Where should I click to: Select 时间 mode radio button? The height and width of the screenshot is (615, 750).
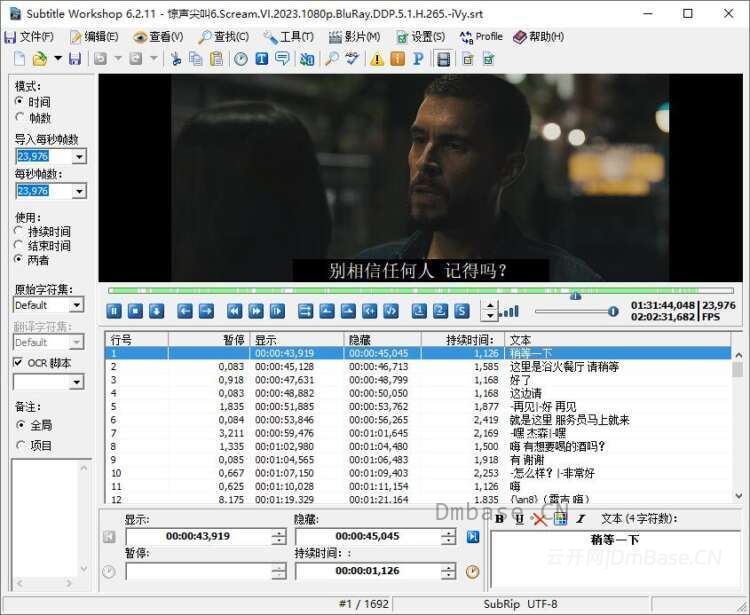point(19,101)
